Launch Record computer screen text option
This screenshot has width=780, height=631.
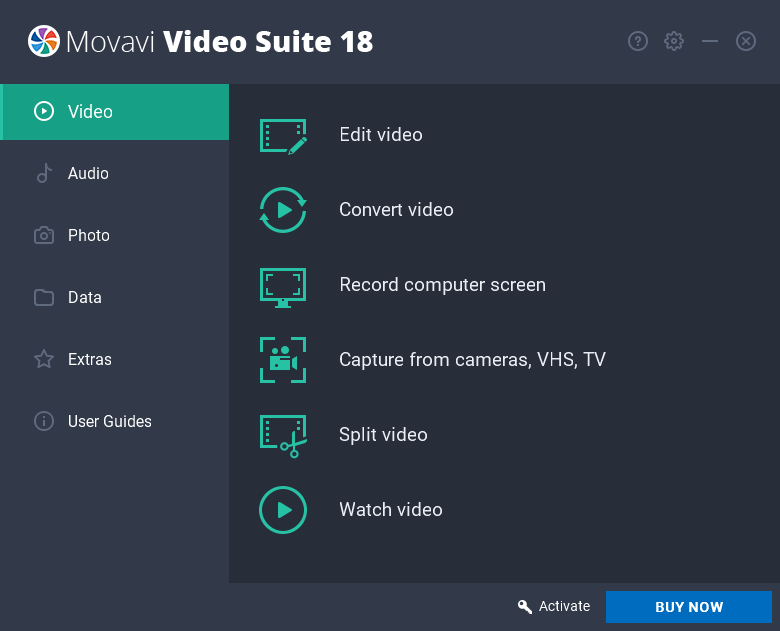coord(442,285)
